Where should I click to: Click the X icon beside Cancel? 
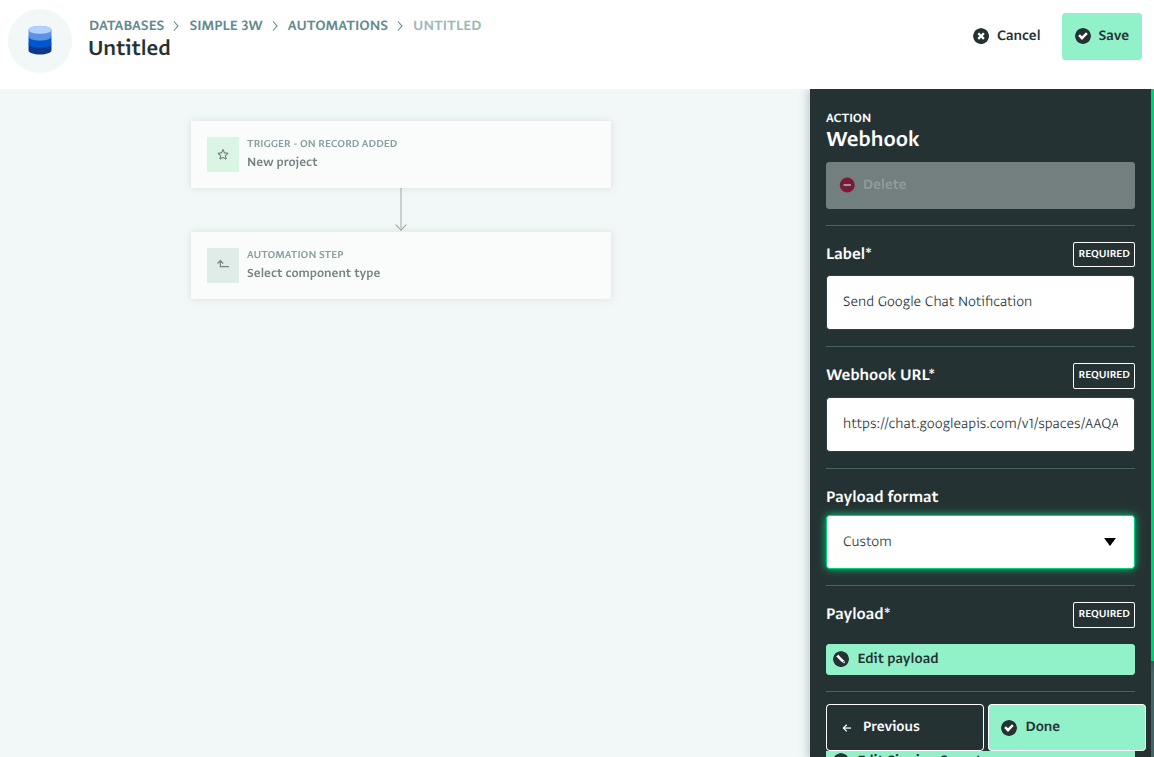pos(981,36)
